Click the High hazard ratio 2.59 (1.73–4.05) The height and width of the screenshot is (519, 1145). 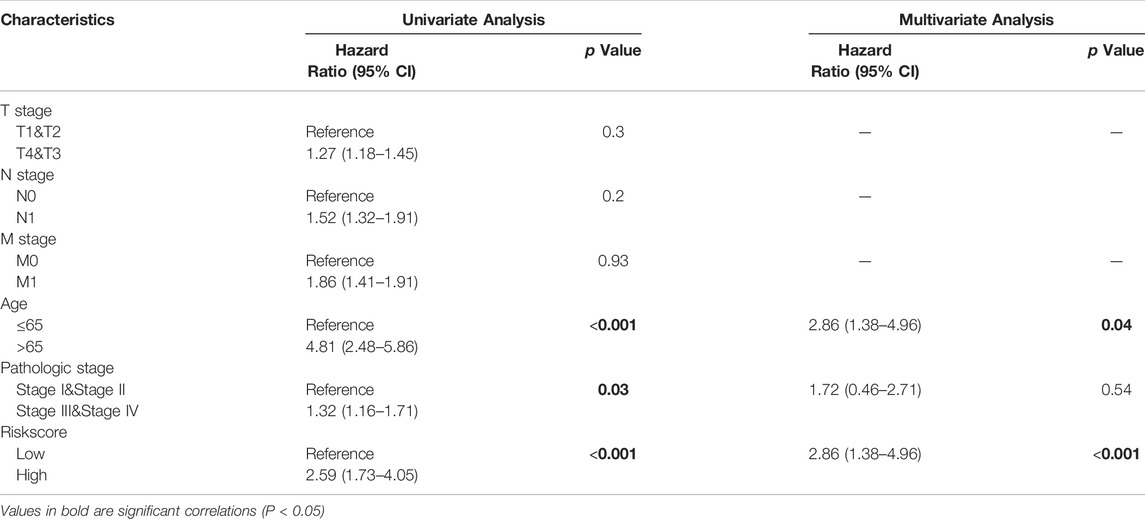361,475
